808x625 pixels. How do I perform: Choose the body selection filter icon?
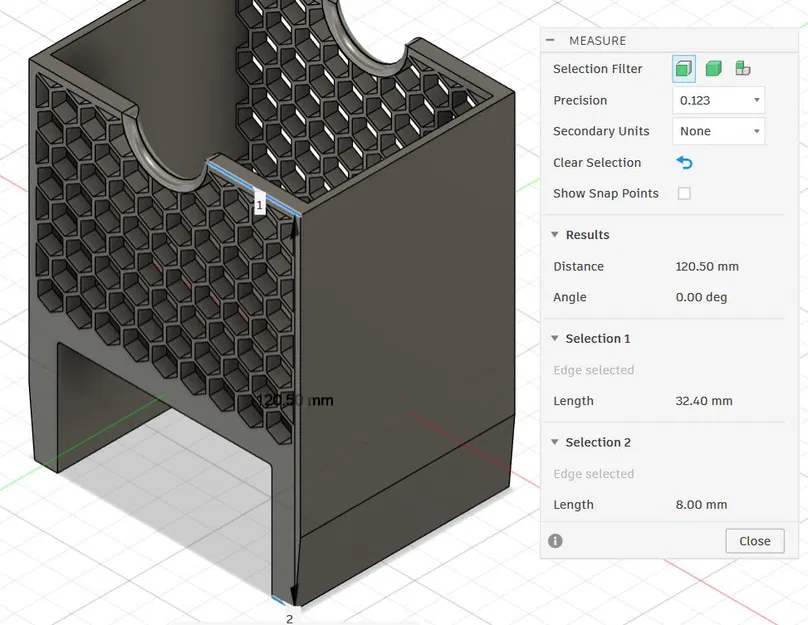click(x=713, y=69)
